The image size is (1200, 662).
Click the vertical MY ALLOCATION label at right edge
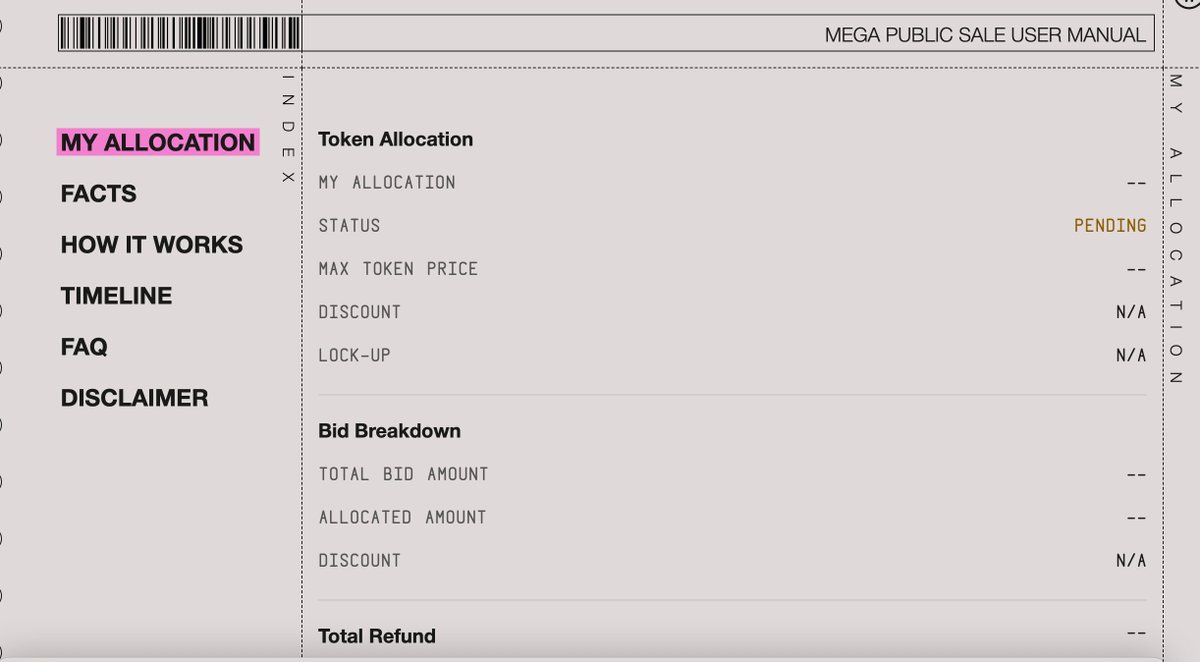[1176, 230]
